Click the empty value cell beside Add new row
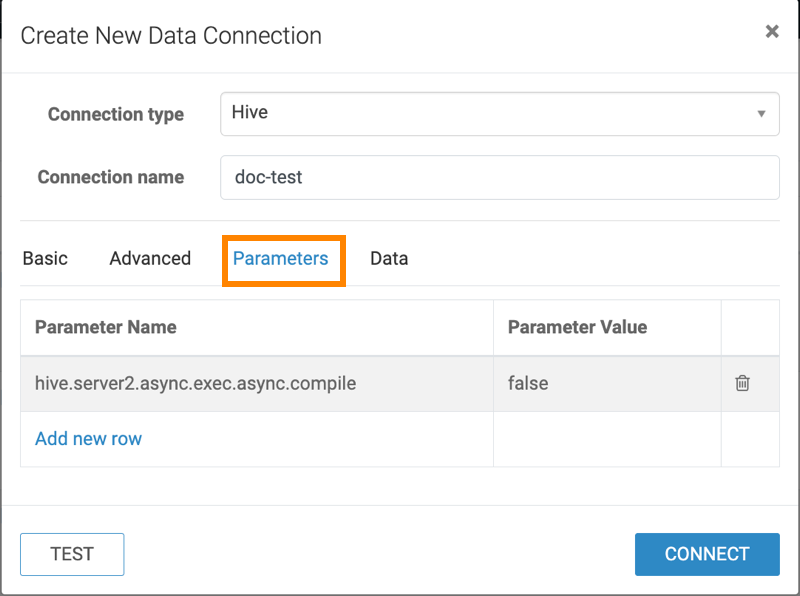This screenshot has height=596, width=800. click(x=606, y=438)
